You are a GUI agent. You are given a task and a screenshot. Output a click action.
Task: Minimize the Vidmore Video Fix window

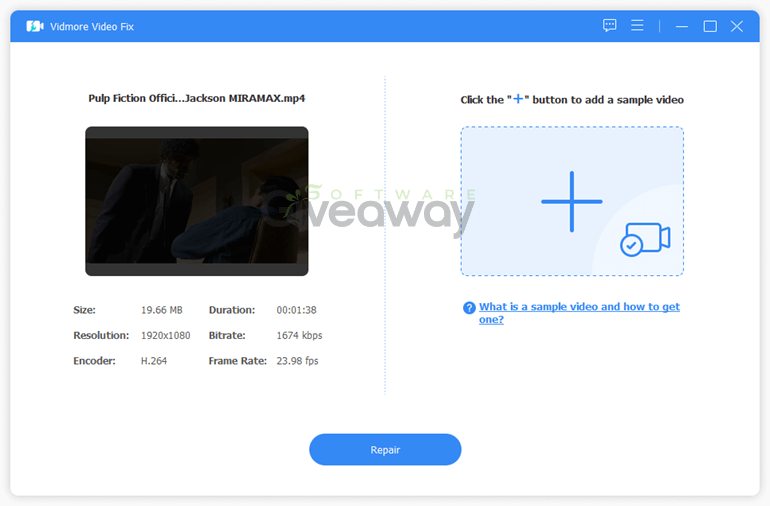coord(682,27)
